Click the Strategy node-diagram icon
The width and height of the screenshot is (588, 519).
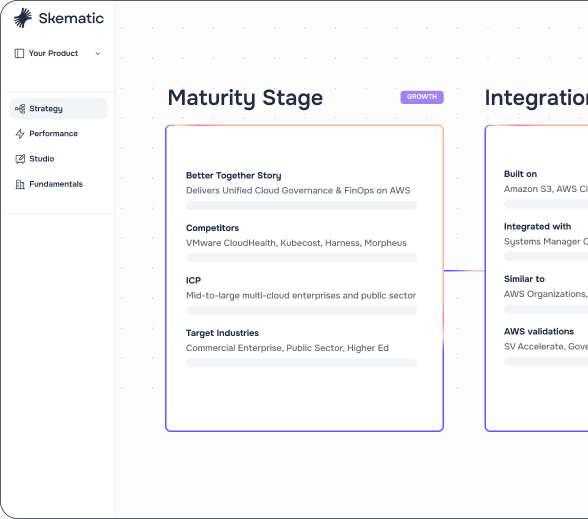click(20, 109)
